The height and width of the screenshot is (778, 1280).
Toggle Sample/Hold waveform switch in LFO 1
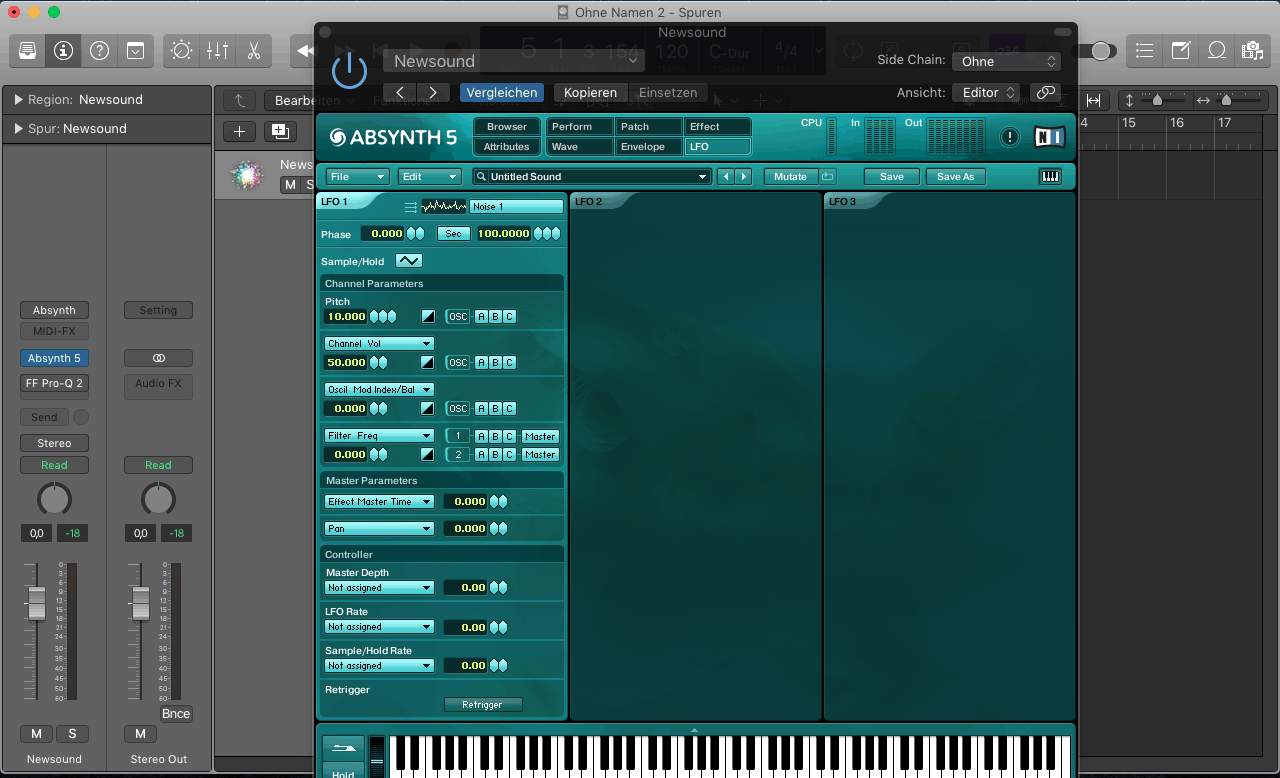pos(409,261)
